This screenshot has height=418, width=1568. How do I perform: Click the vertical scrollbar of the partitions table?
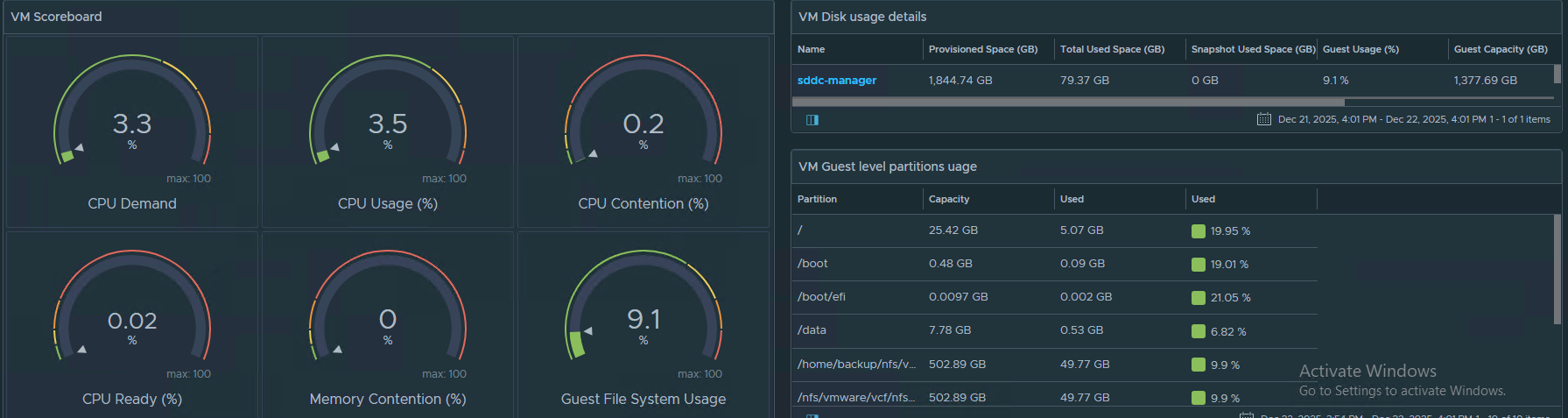pyautogui.click(x=1557, y=263)
